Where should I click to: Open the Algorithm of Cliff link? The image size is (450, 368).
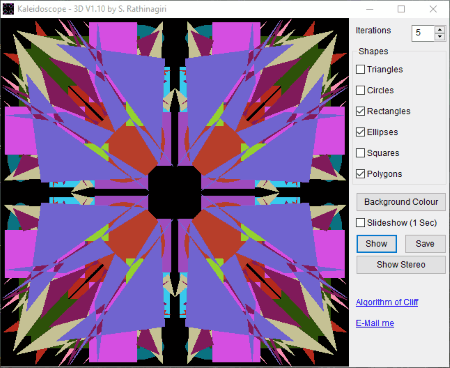point(387,302)
